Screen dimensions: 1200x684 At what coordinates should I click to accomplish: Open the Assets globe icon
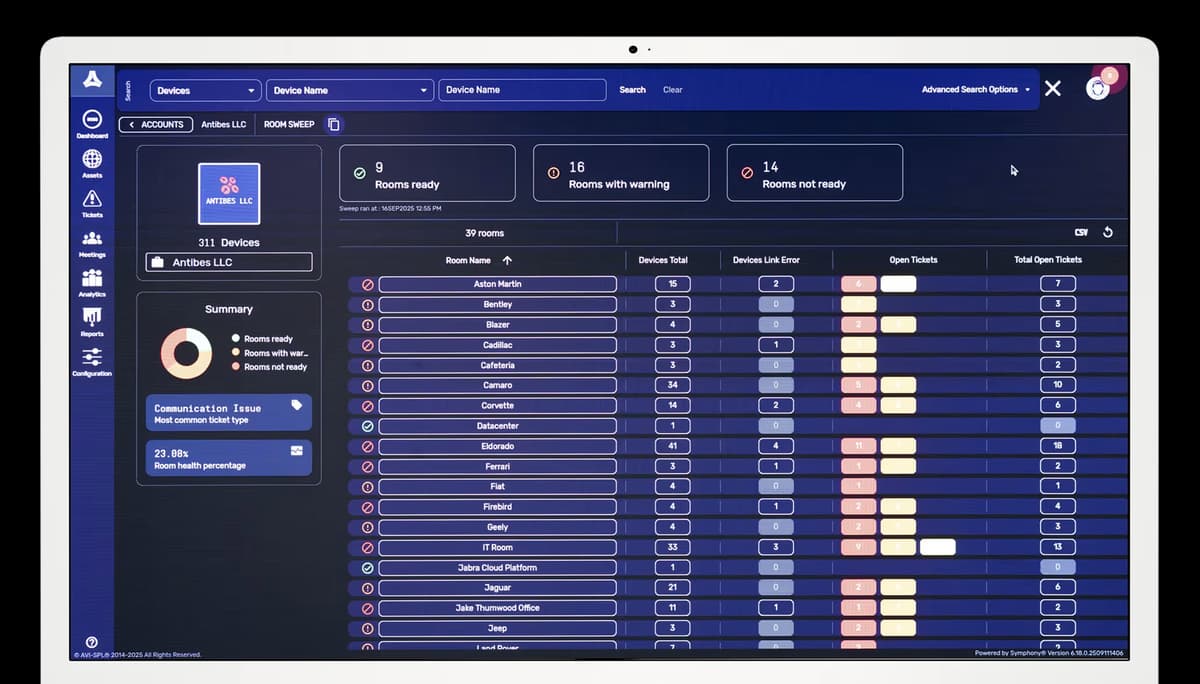coord(92,159)
